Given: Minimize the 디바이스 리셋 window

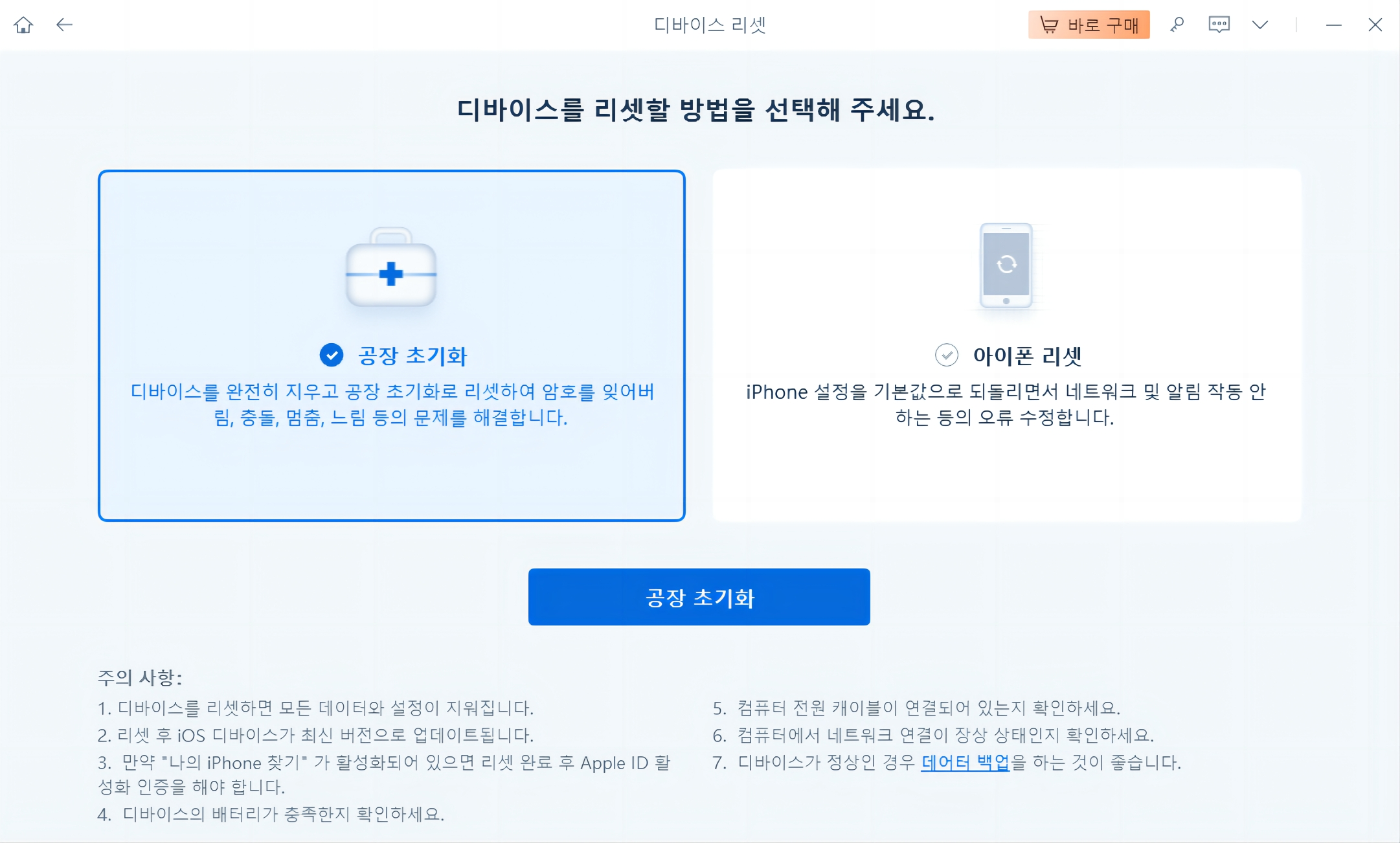Looking at the screenshot, I should coord(1333,25).
